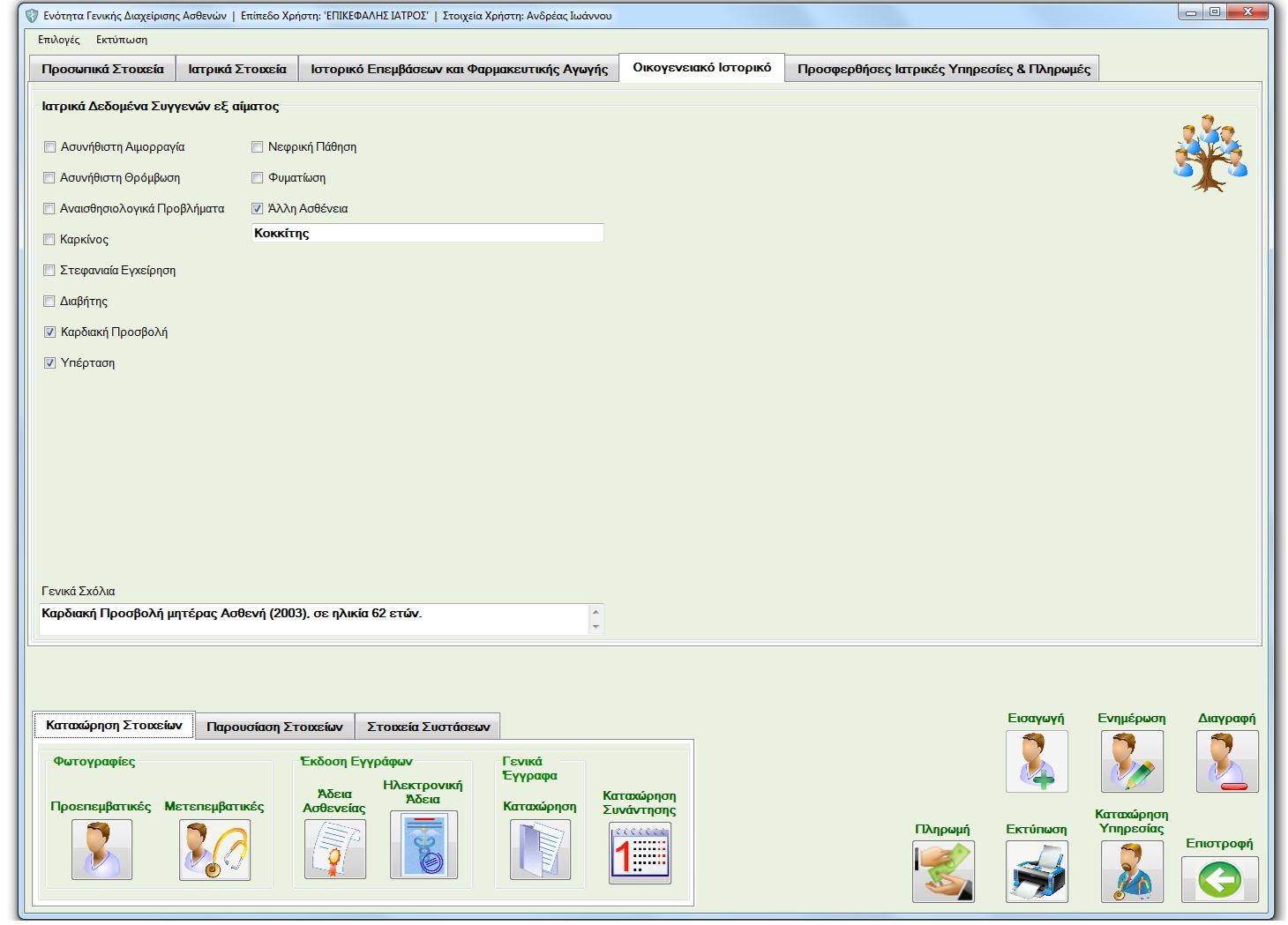Click the Επιστροφή green back arrow
This screenshot has height=925, width=1288.
[x=1219, y=879]
